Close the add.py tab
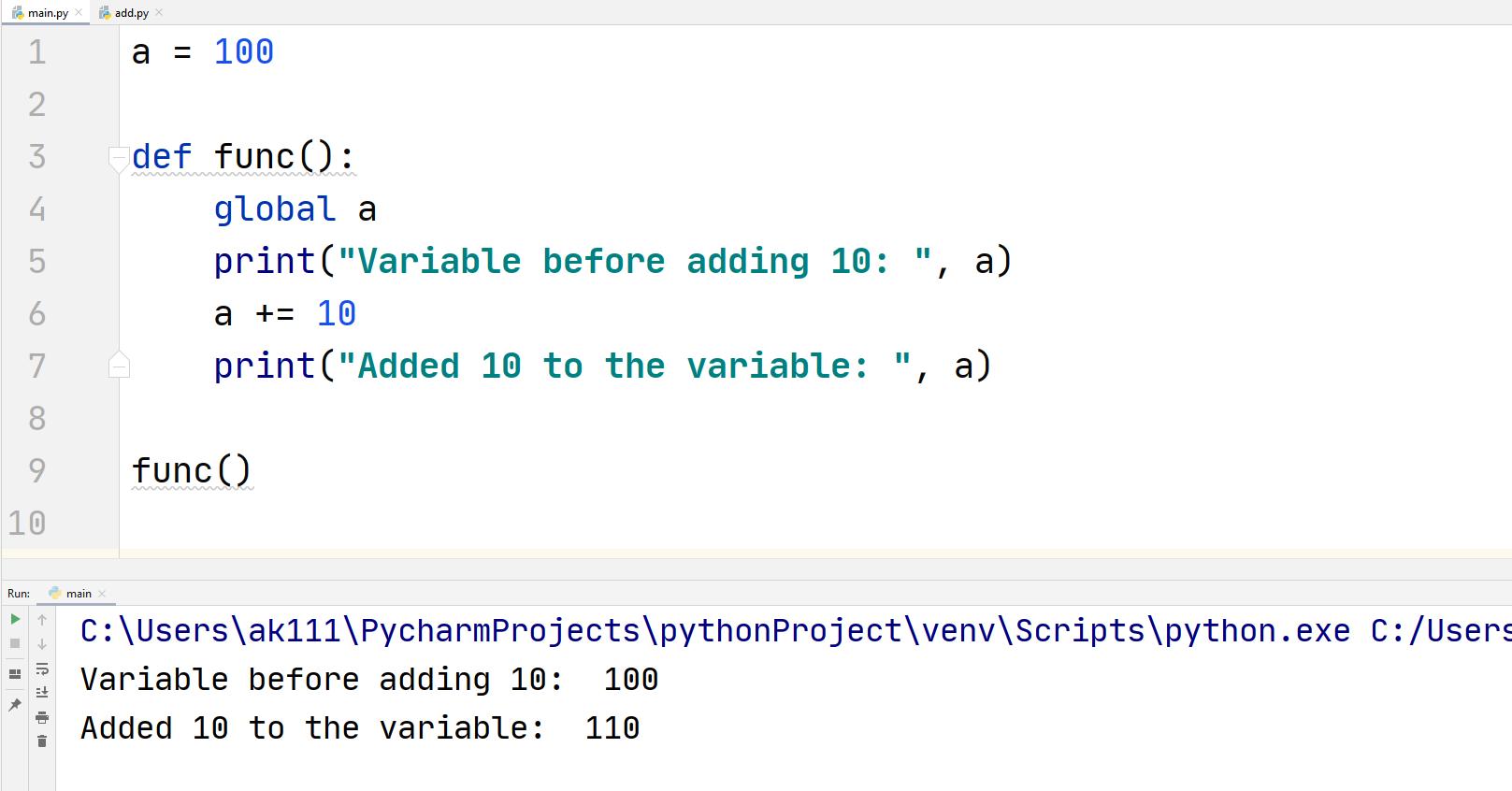The width and height of the screenshot is (1512, 791). point(159,13)
